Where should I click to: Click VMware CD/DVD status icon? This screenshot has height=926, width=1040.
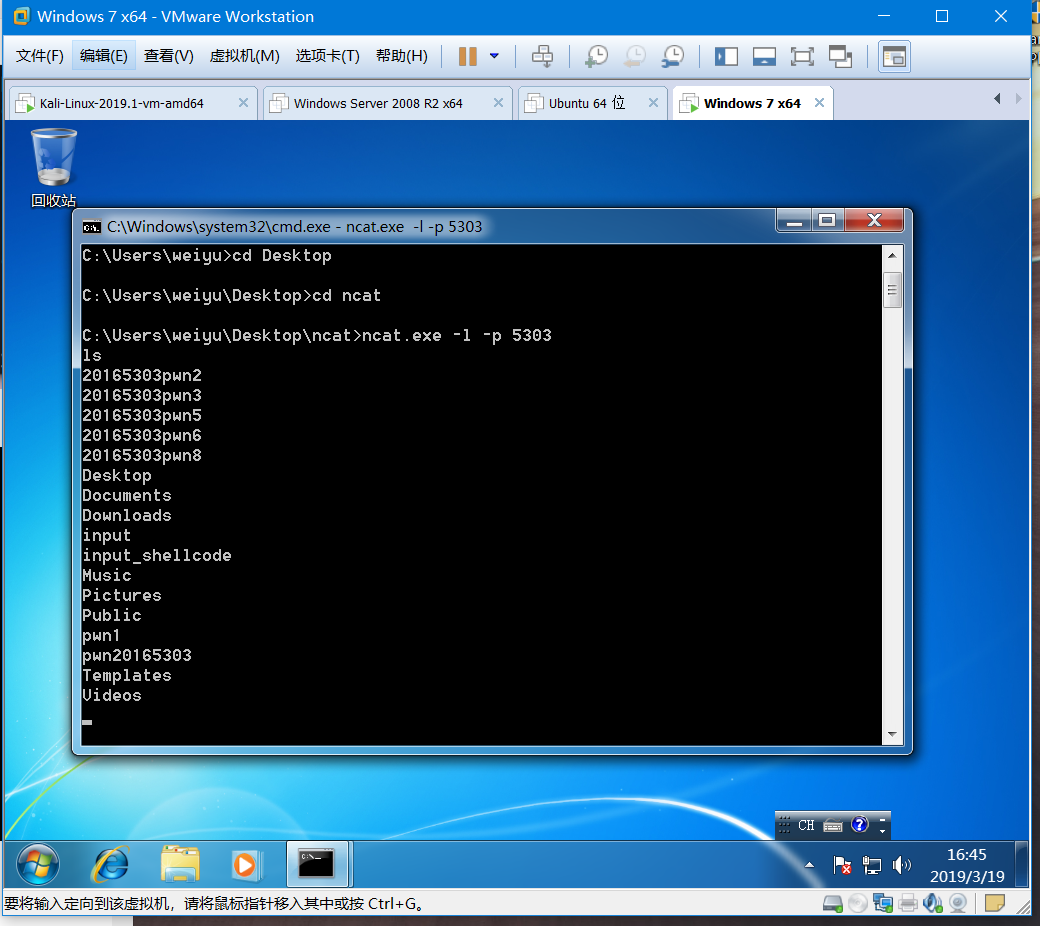pos(858,903)
